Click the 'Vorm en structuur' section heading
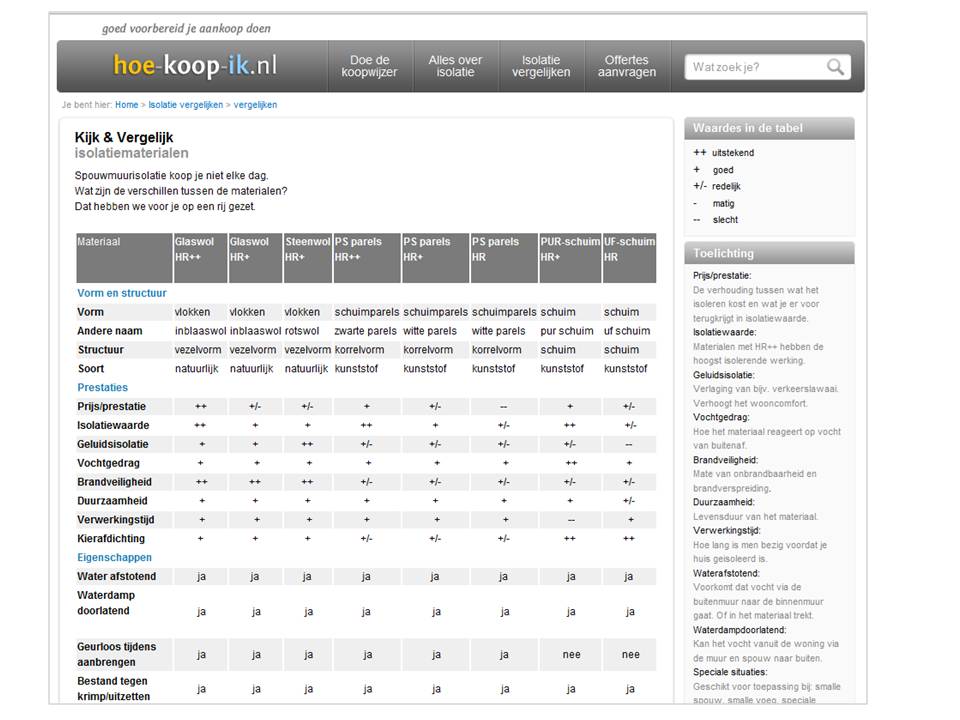 tap(122, 293)
